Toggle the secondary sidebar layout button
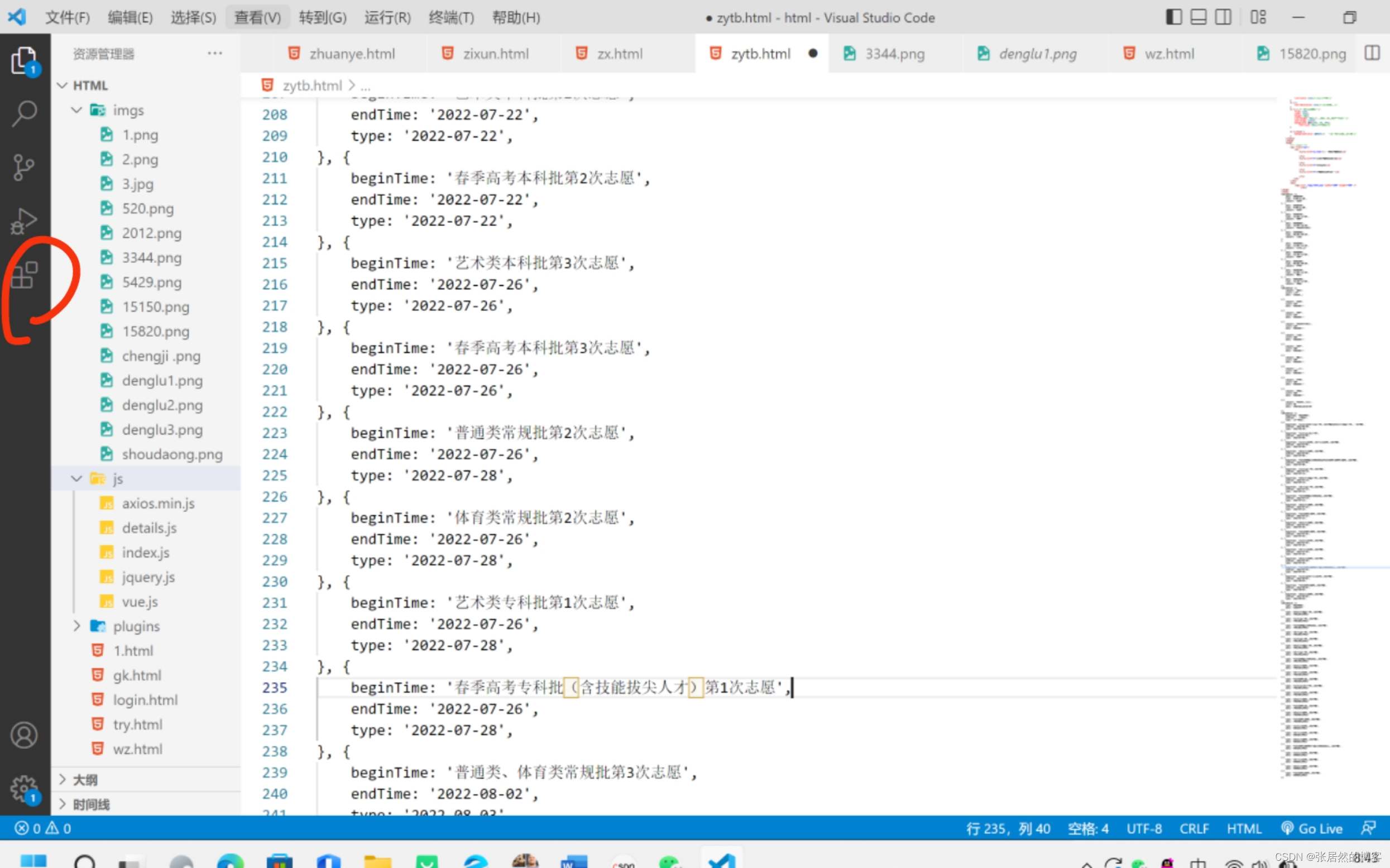Image resolution: width=1390 pixels, height=868 pixels. click(1223, 17)
